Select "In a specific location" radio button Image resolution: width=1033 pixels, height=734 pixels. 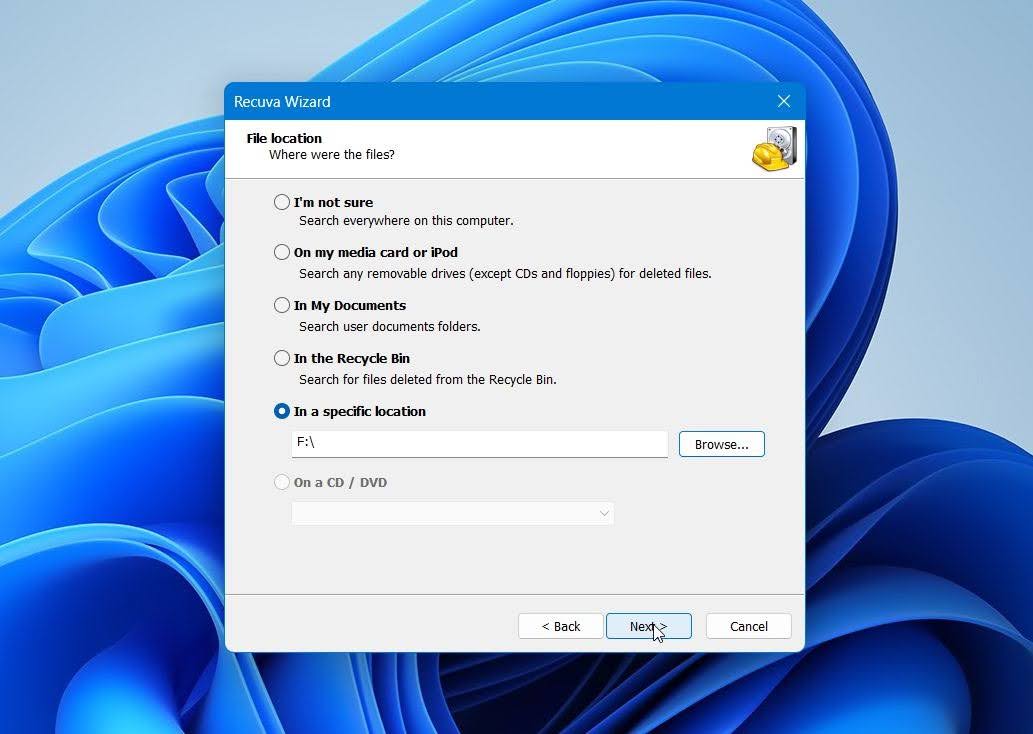pyautogui.click(x=281, y=411)
